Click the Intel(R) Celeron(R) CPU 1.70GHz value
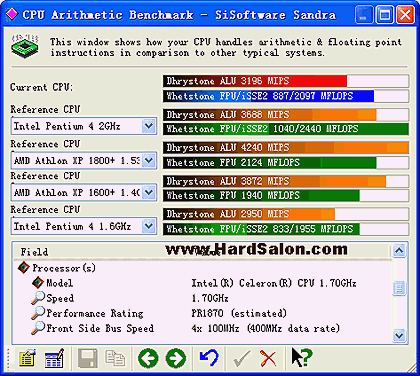The height and width of the screenshot is (376, 420). (x=274, y=283)
